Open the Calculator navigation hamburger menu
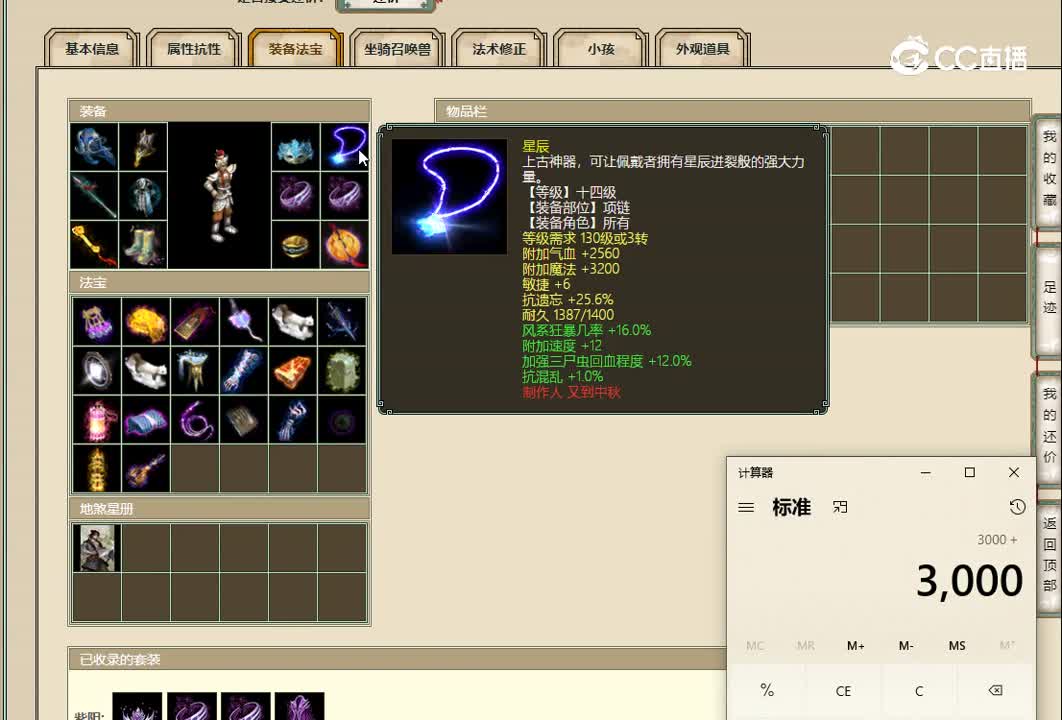Screen dimensions: 1062x720 746,507
